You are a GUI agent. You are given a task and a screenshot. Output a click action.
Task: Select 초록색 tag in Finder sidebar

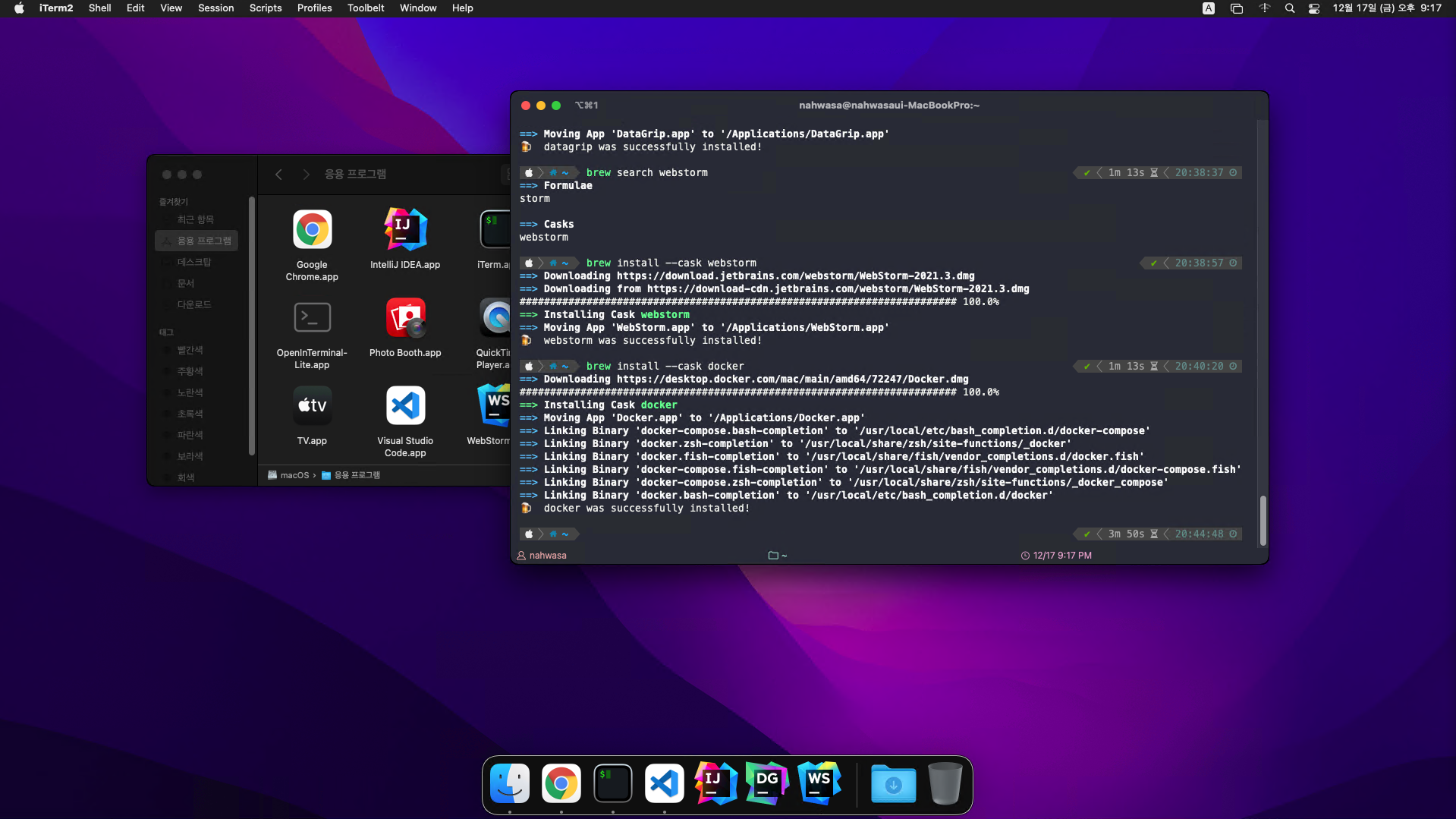[x=196, y=414]
